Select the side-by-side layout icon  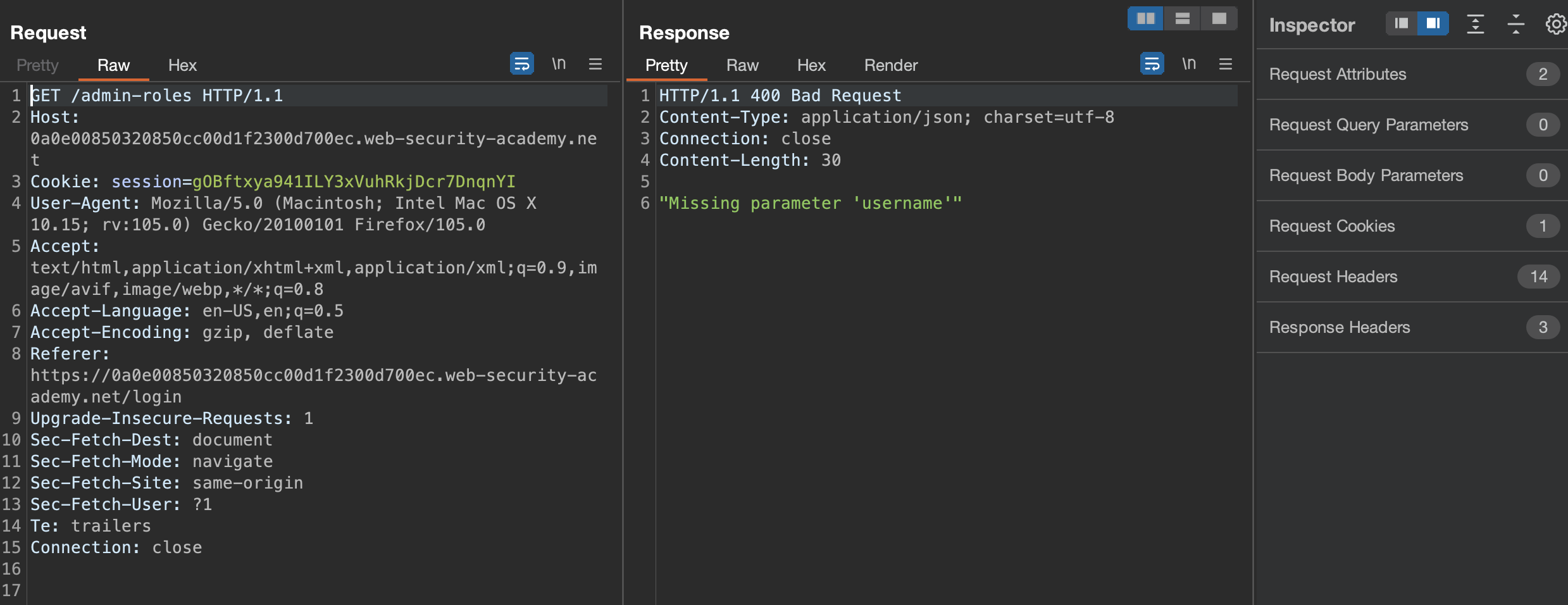(x=1145, y=18)
